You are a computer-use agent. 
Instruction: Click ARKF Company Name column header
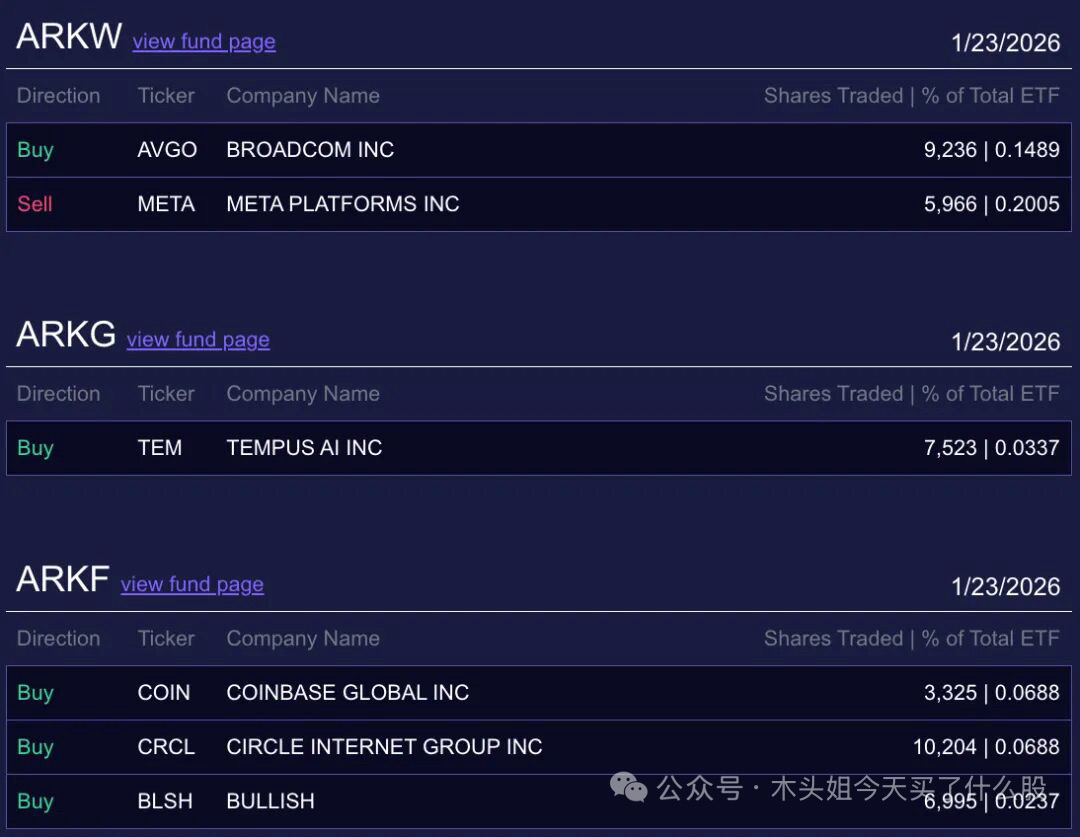[x=303, y=639]
